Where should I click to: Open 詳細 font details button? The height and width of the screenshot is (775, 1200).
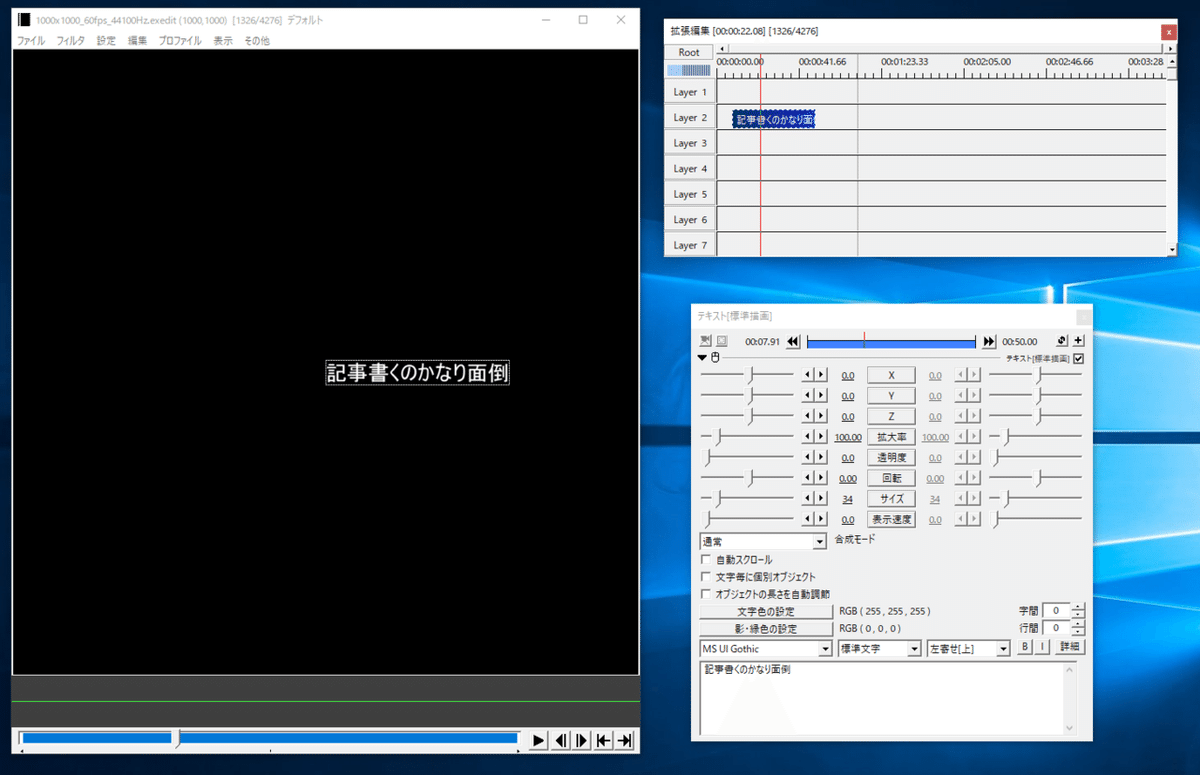pyautogui.click(x=1069, y=647)
